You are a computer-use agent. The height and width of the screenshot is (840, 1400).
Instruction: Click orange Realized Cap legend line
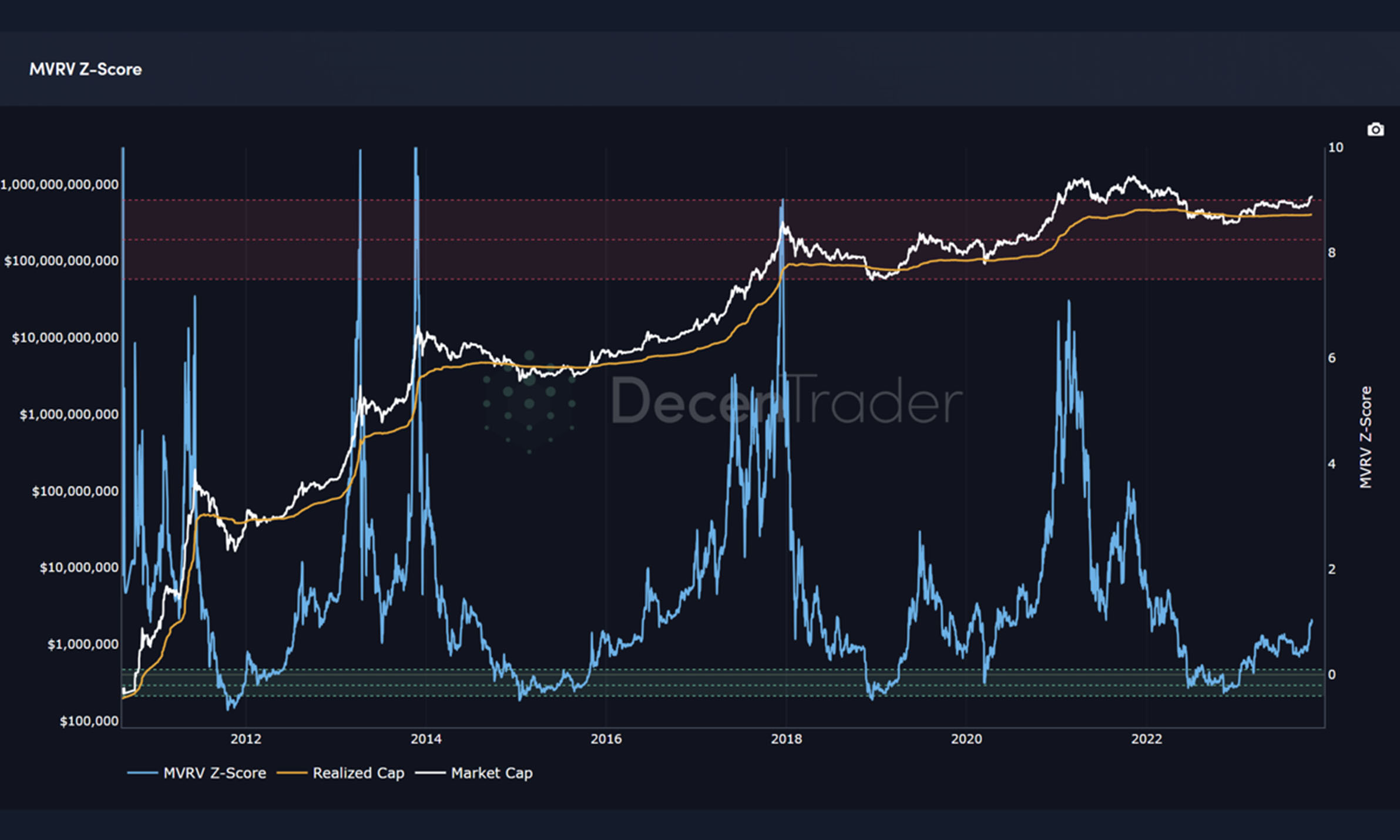click(292, 773)
